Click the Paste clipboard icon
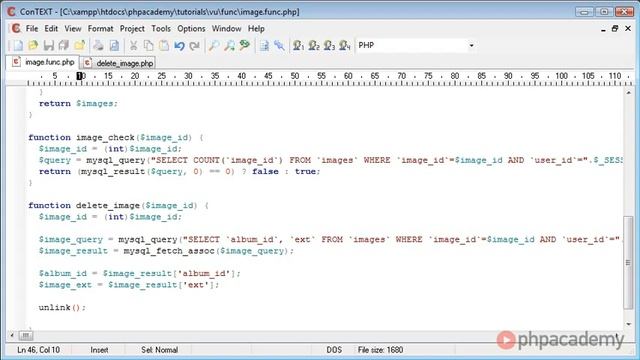The width and height of the screenshot is (640, 360). click(x=164, y=45)
